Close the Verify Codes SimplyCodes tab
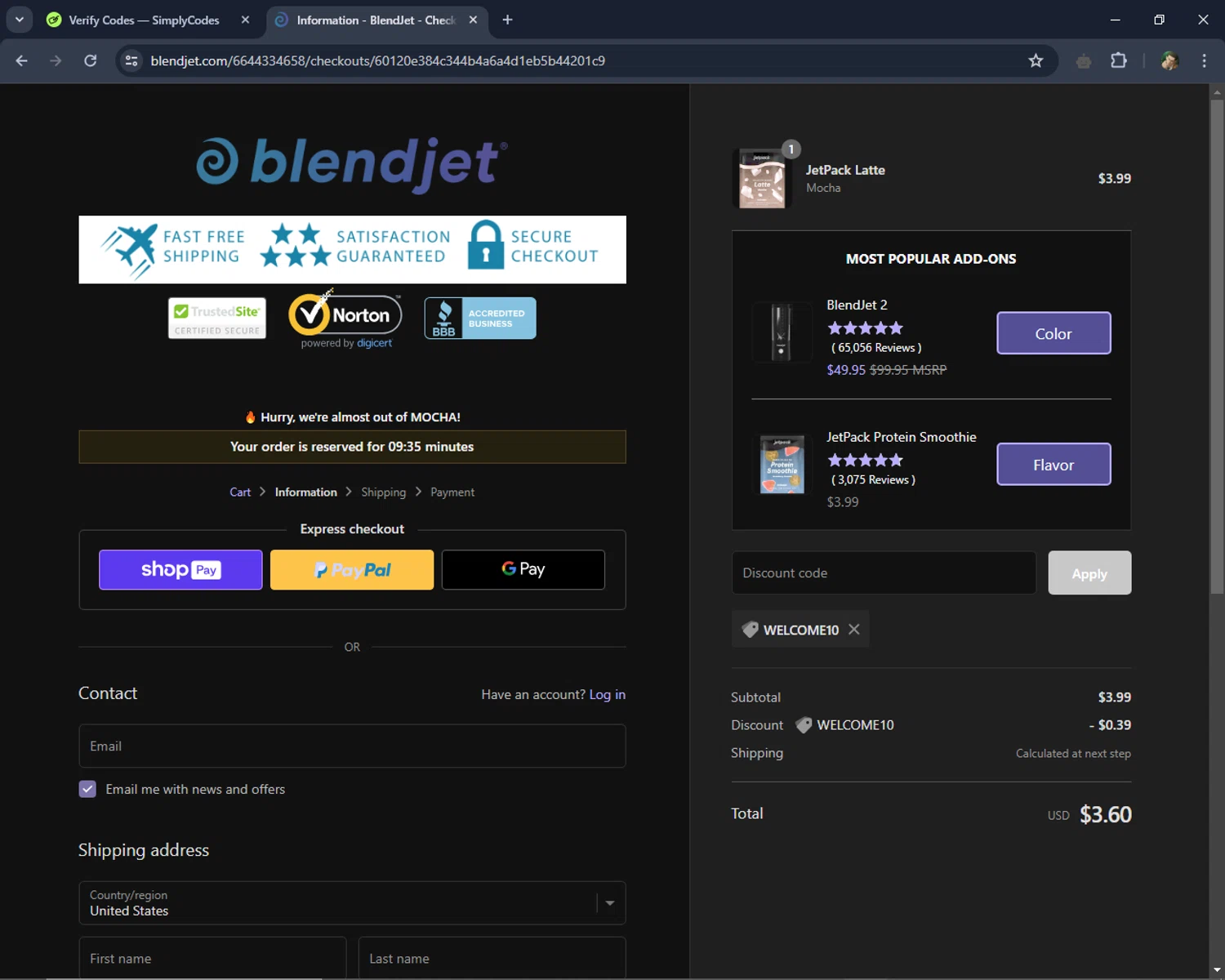Viewport: 1225px width, 980px height. 245,20
